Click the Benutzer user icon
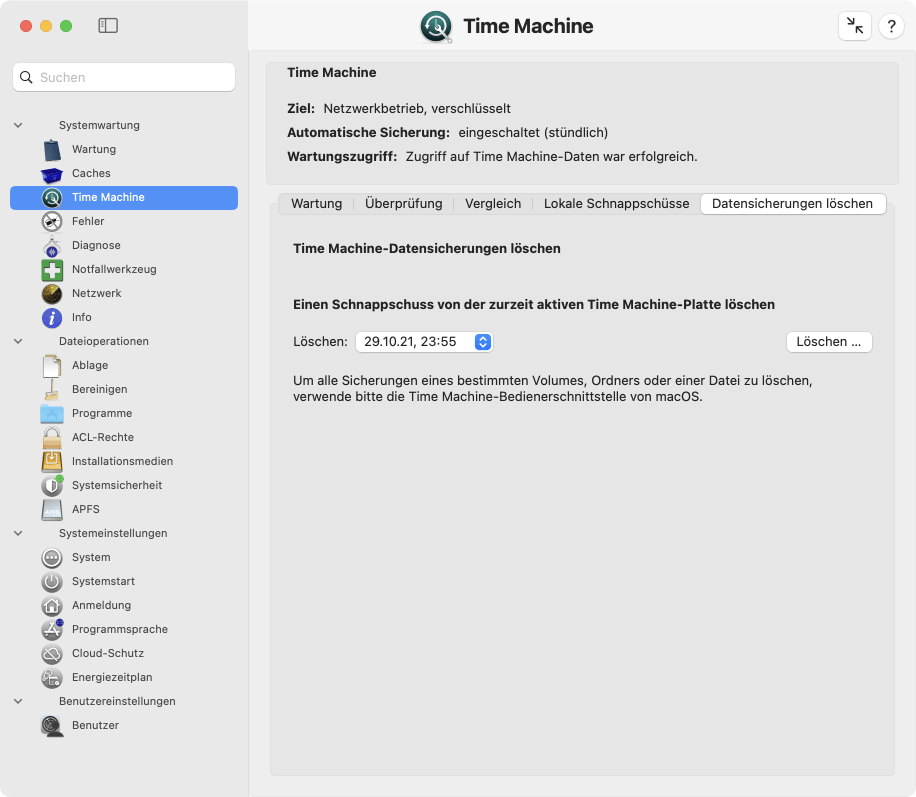Image resolution: width=916 pixels, height=797 pixels. pos(52,725)
